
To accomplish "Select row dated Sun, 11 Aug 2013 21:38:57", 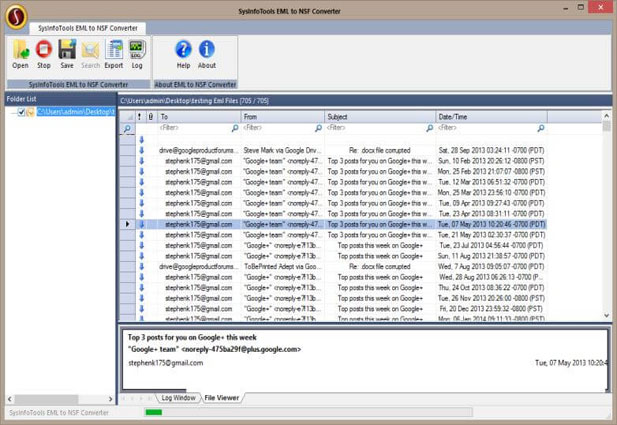I will (x=333, y=256).
